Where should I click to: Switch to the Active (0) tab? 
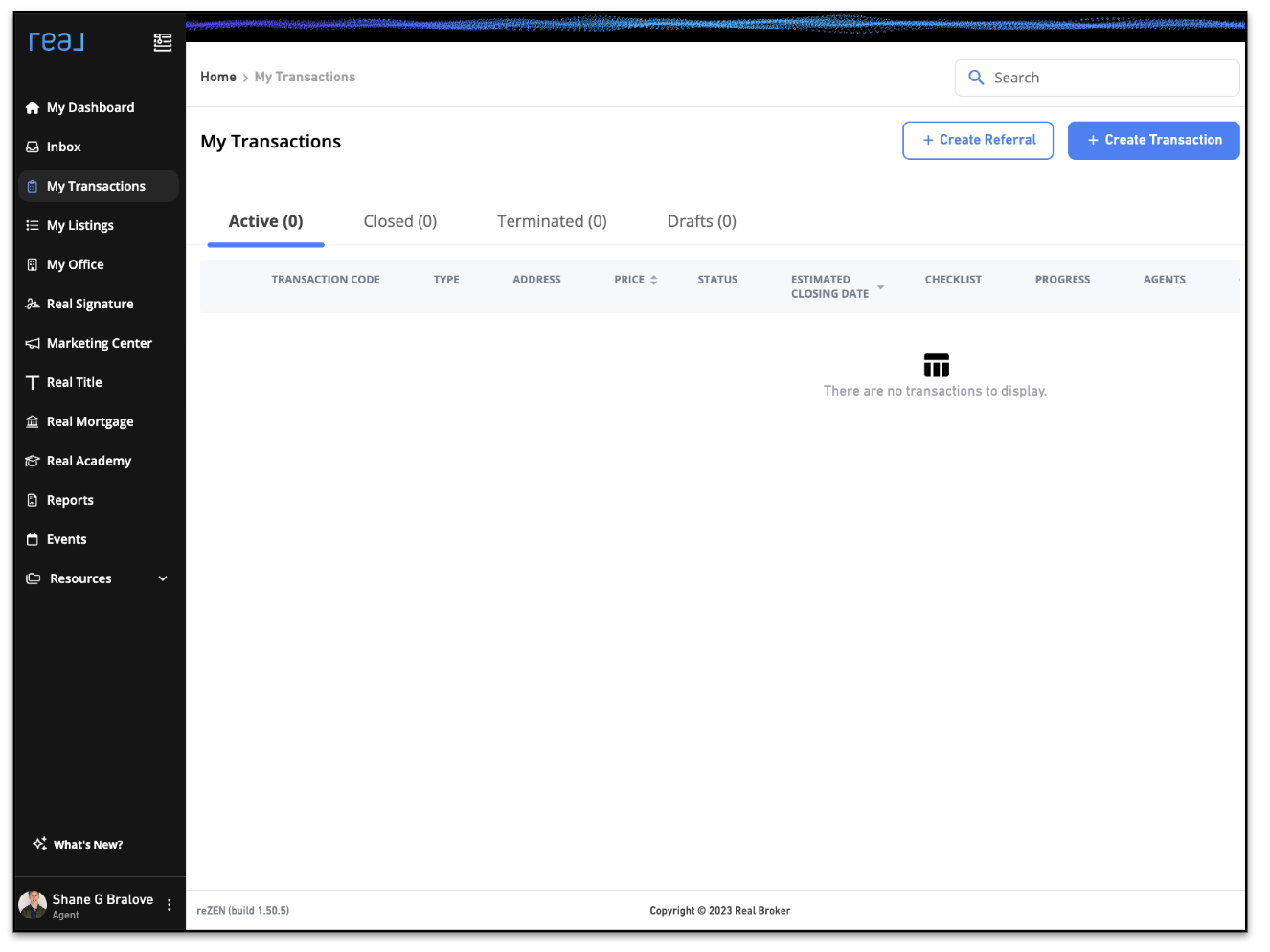266,222
